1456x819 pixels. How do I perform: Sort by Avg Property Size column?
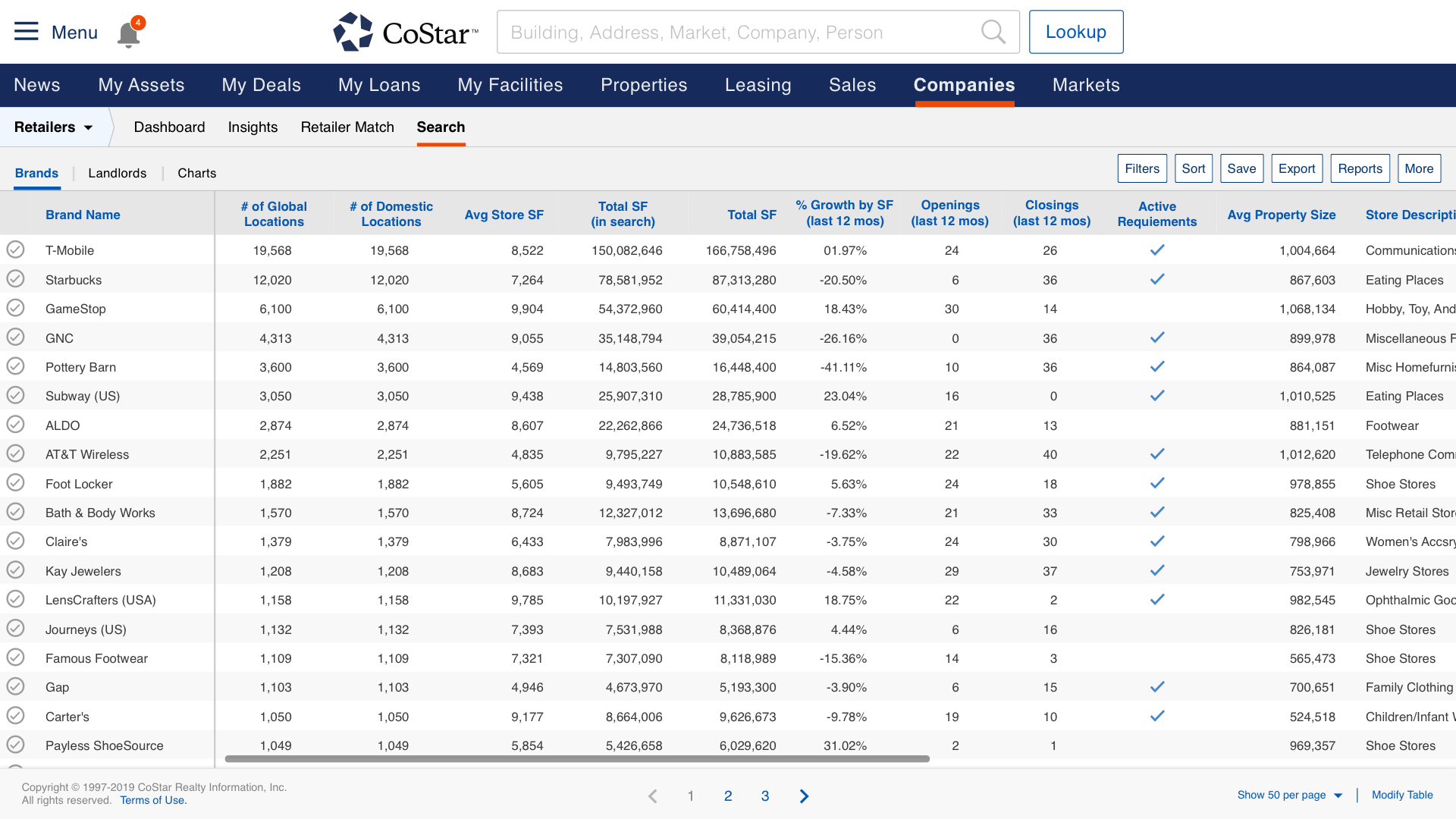pyautogui.click(x=1281, y=215)
